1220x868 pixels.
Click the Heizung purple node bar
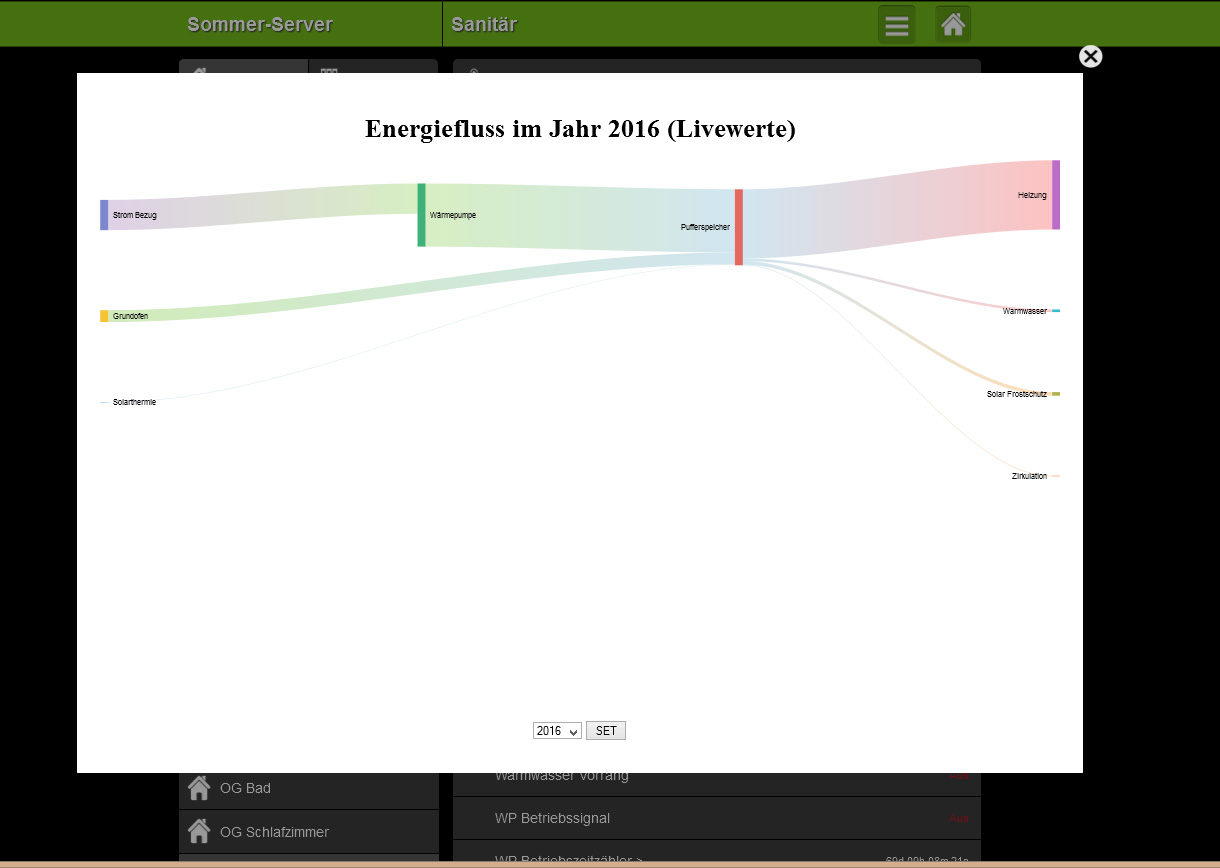coord(1056,195)
